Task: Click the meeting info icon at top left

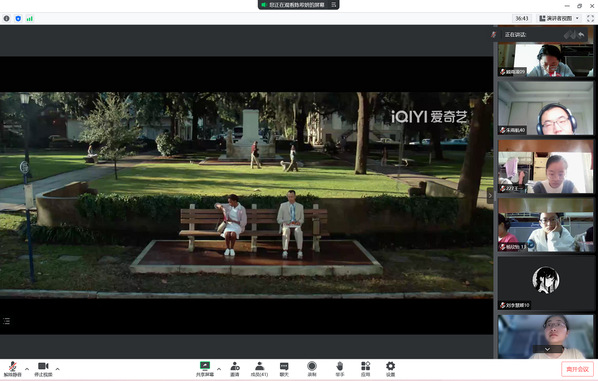Action: 6,18
